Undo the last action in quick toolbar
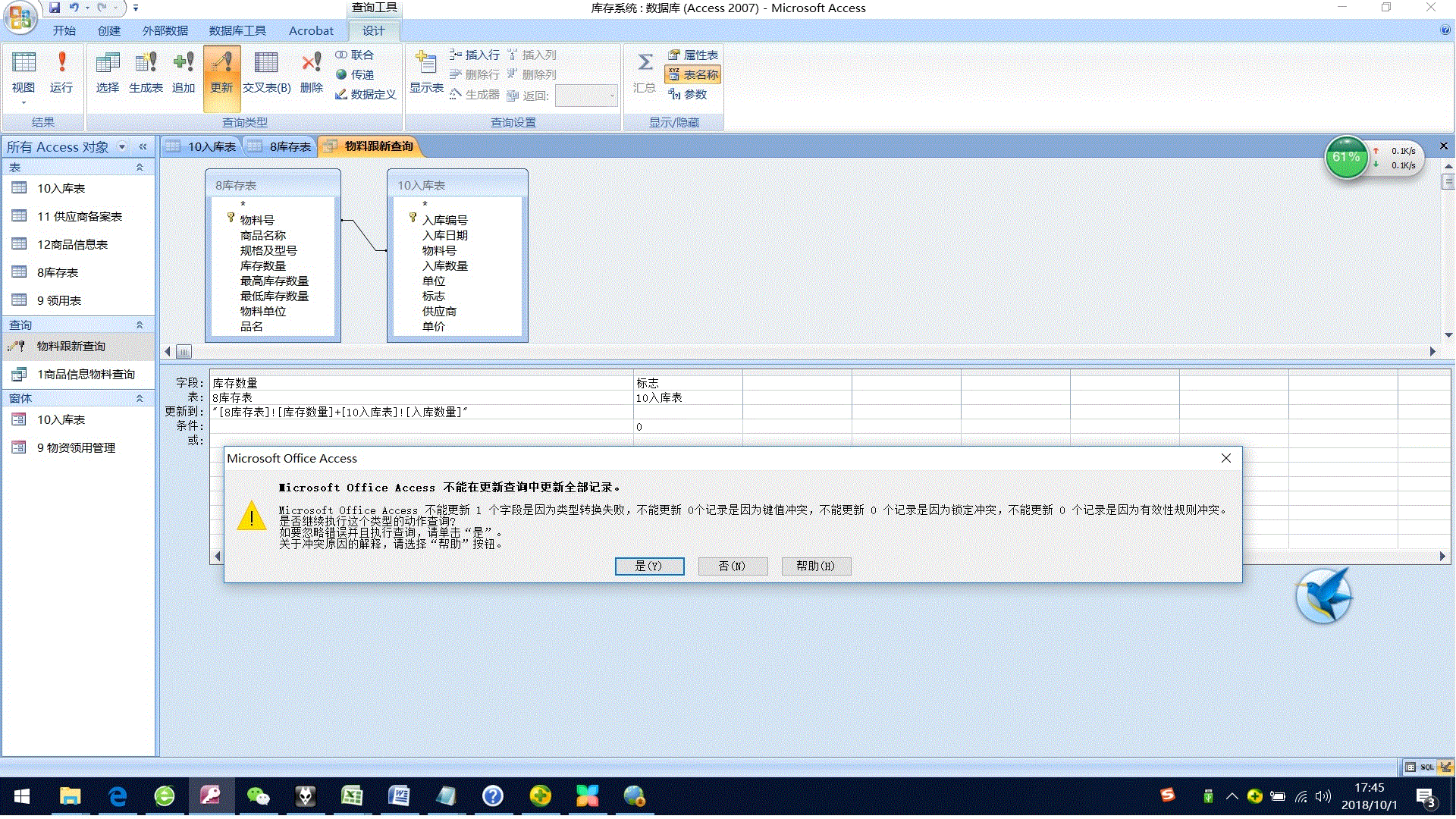The height and width of the screenshot is (819, 1456). pyautogui.click(x=74, y=8)
